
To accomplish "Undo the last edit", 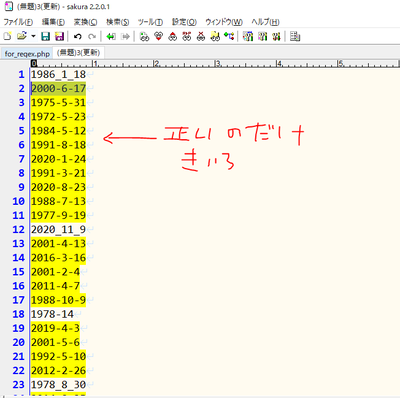I will pyautogui.click(x=78, y=36).
